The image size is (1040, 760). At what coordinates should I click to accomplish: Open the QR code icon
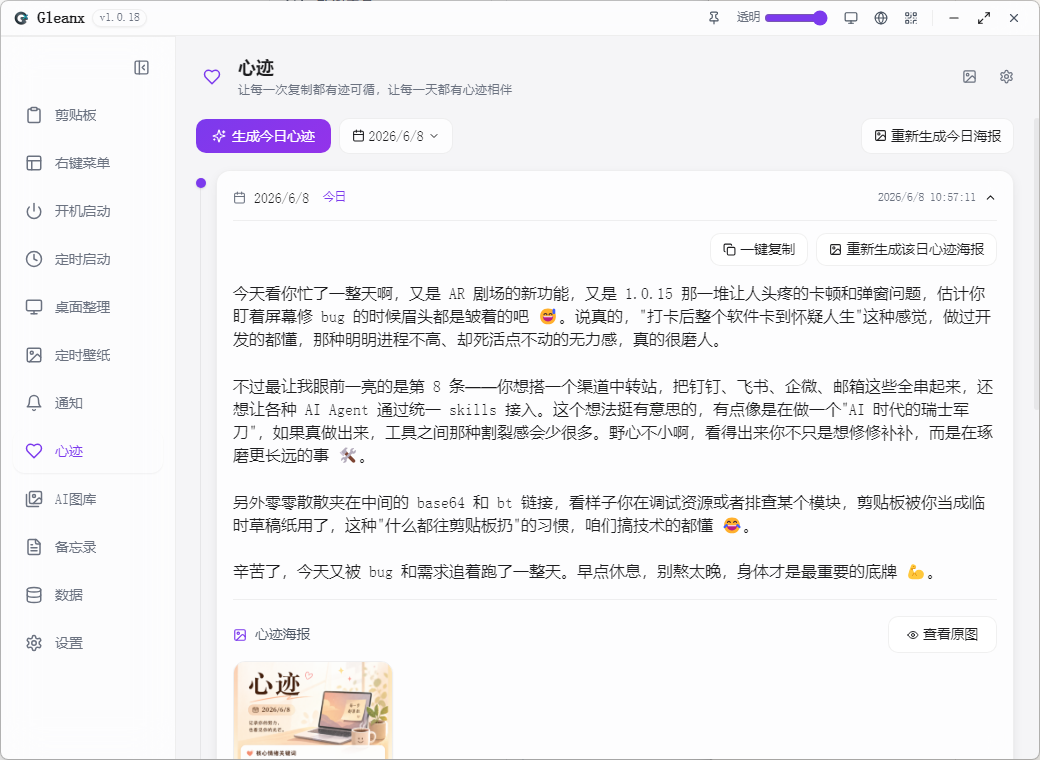(911, 18)
